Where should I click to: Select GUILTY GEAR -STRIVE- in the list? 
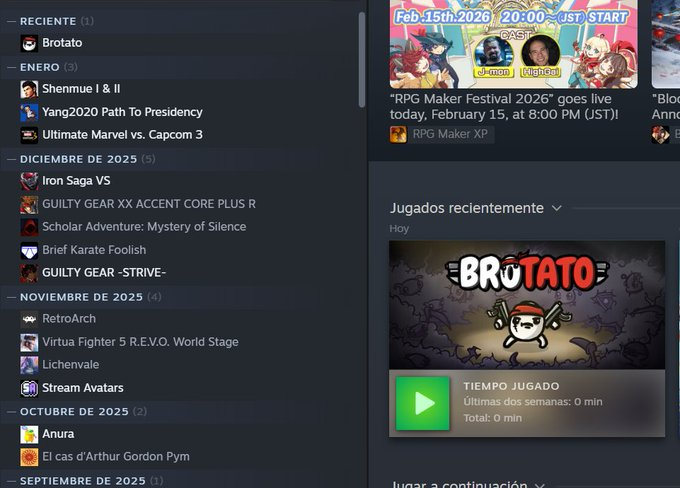104,273
